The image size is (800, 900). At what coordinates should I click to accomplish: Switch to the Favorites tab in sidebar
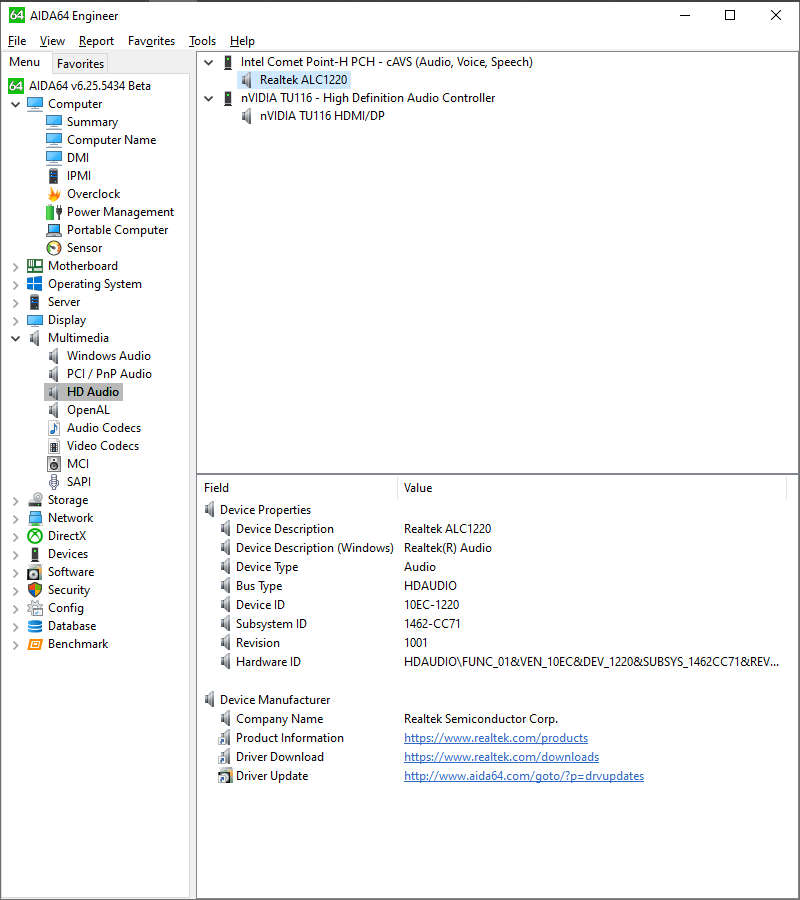tap(80, 64)
